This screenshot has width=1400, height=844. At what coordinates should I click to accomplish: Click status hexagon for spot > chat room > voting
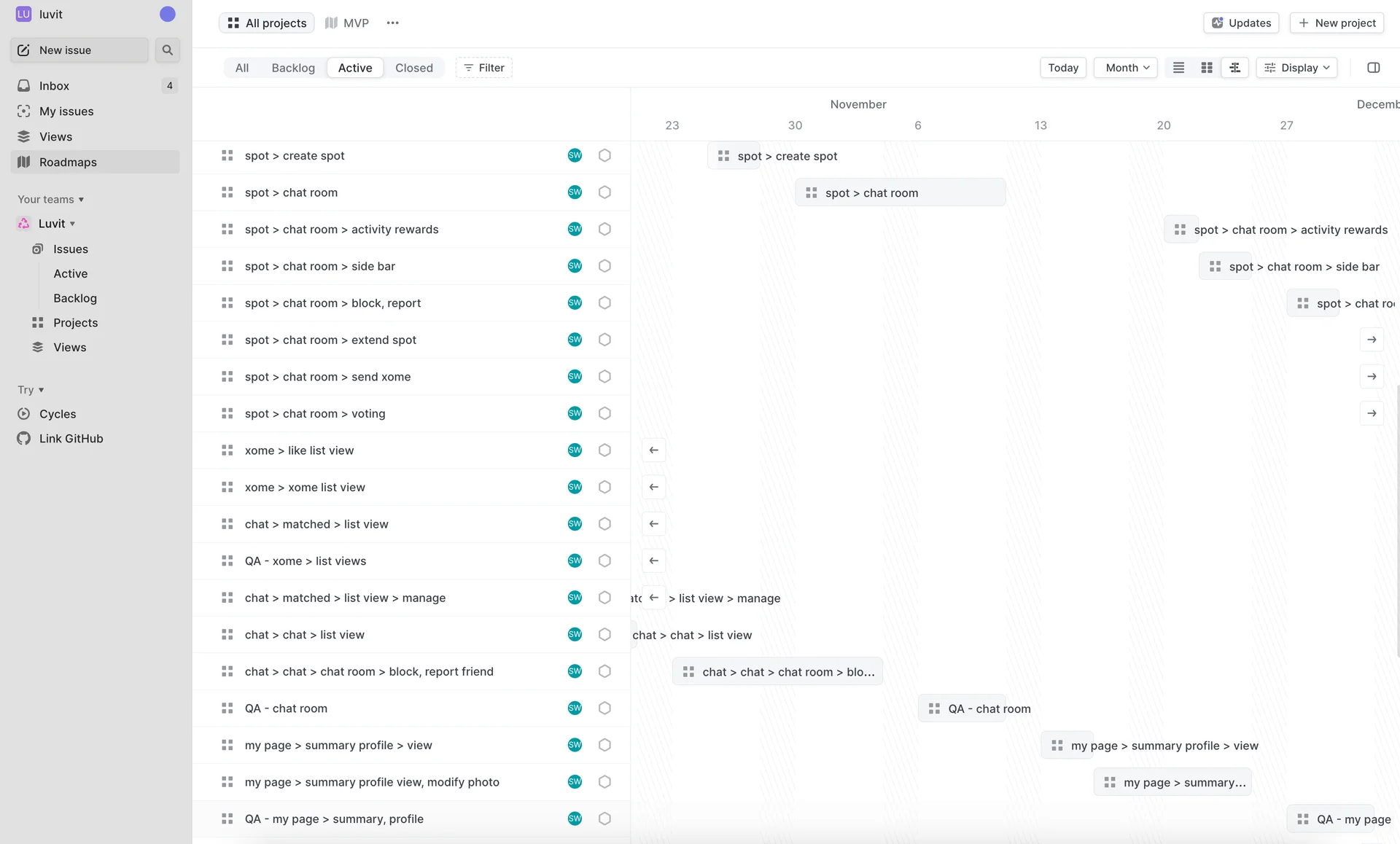[604, 413]
